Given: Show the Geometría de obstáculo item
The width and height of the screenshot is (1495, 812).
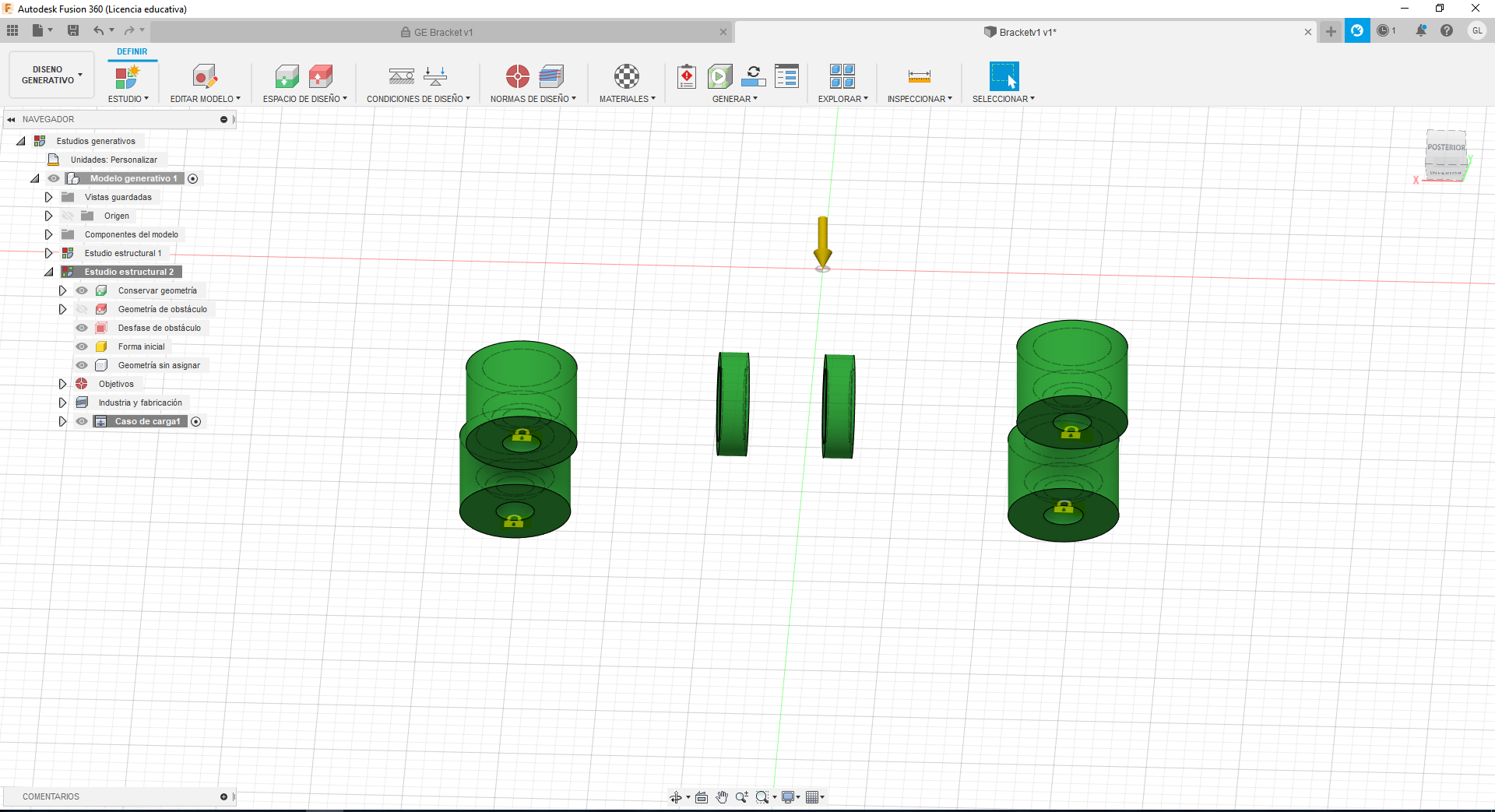Looking at the screenshot, I should tap(82, 309).
